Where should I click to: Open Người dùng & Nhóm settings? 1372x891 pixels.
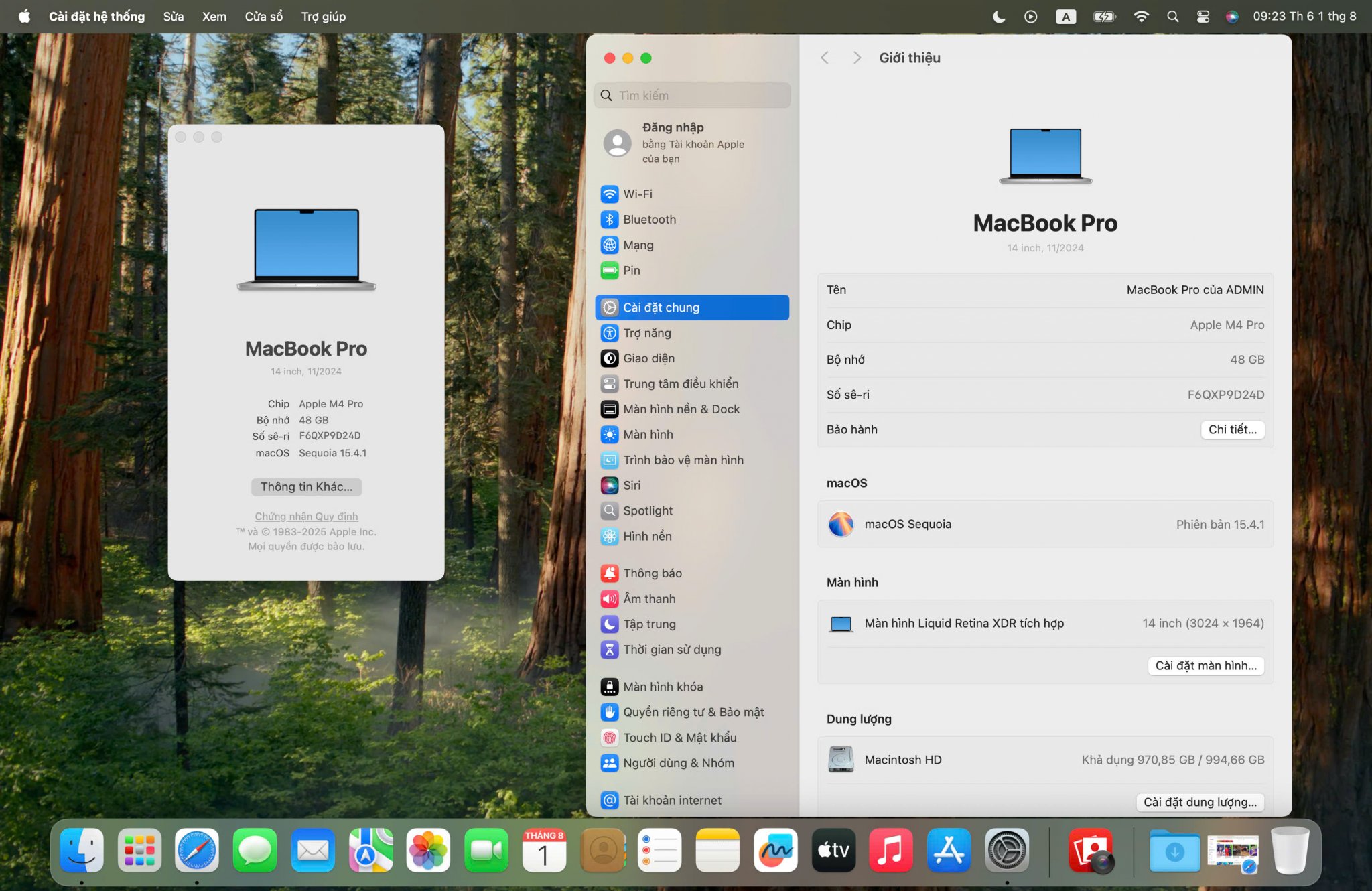pos(692,763)
